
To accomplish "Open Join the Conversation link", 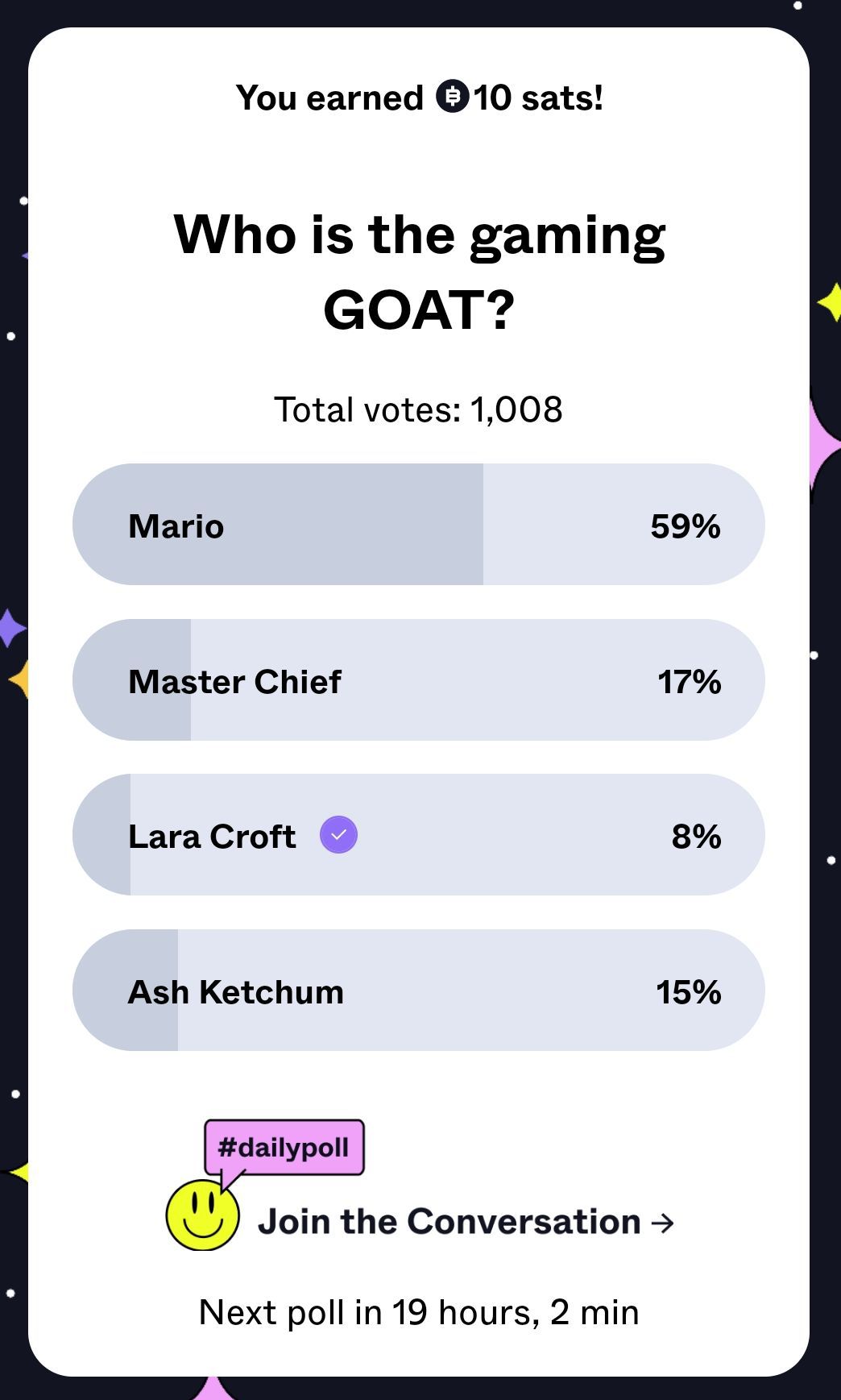I will (449, 1222).
